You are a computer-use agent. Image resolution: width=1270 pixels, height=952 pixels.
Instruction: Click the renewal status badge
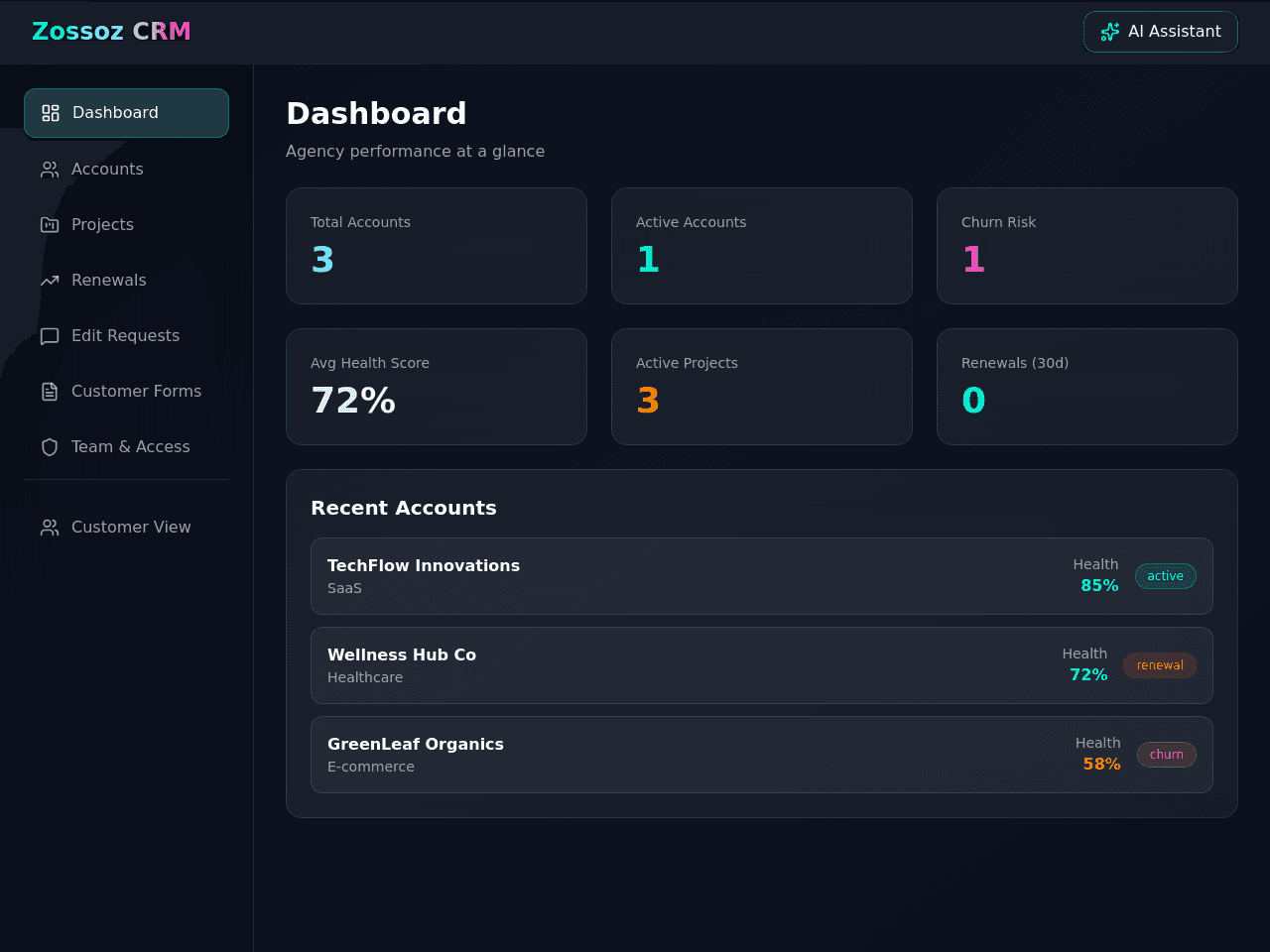tap(1160, 665)
